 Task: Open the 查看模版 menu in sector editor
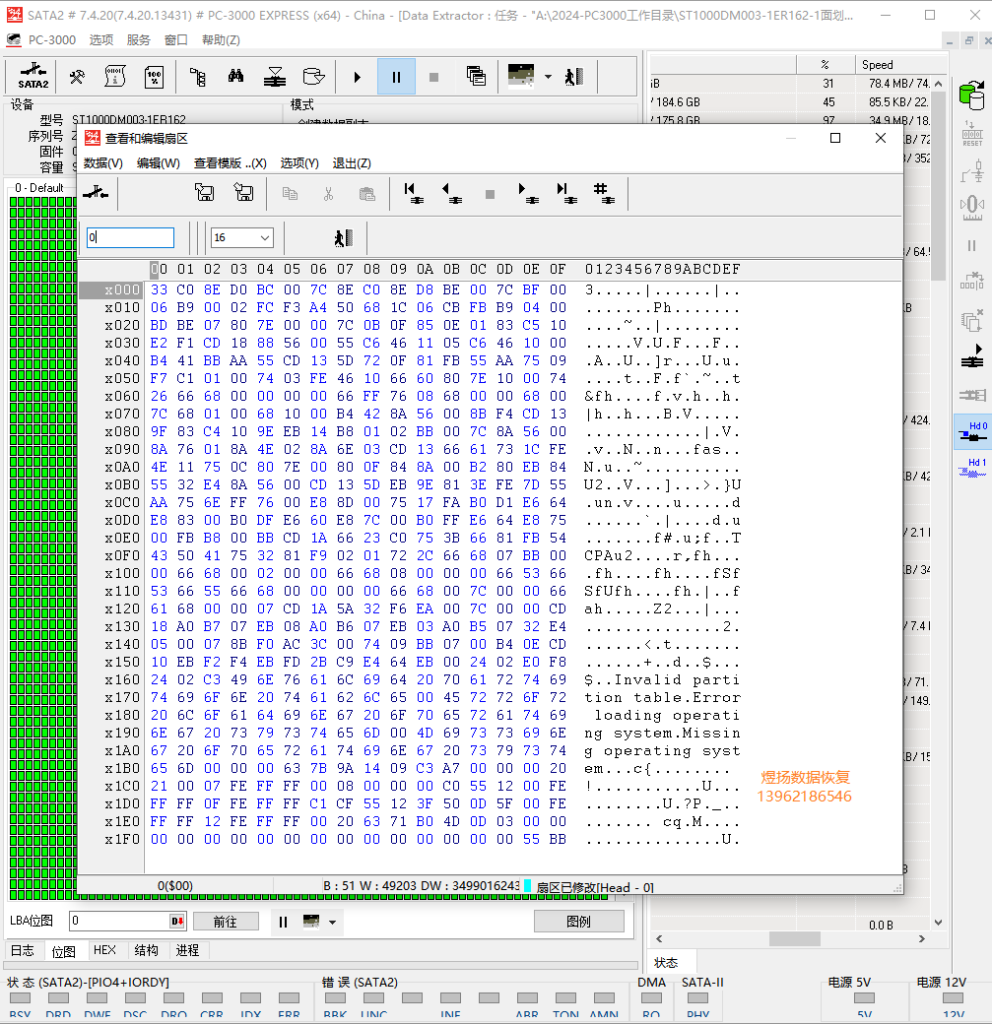(230, 163)
